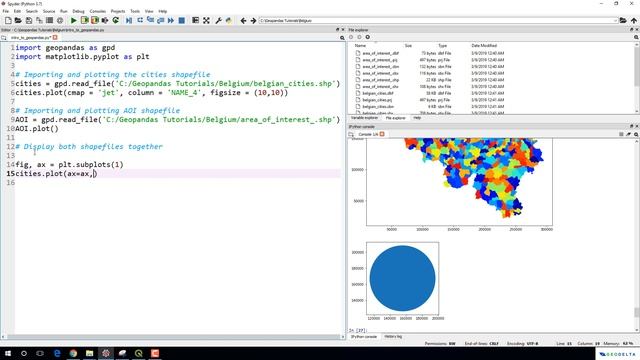Sort files by the Name column header
Image resolution: width=640 pixels, height=360 pixels.
360,46
